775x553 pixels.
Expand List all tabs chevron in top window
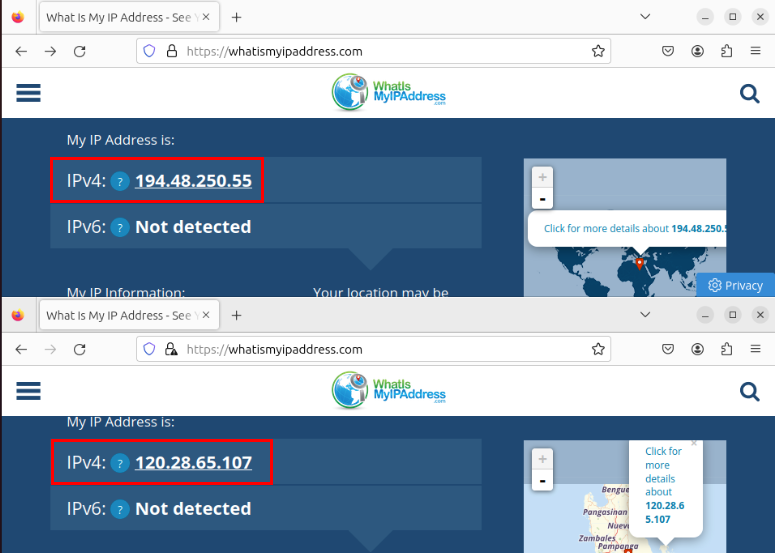(645, 17)
